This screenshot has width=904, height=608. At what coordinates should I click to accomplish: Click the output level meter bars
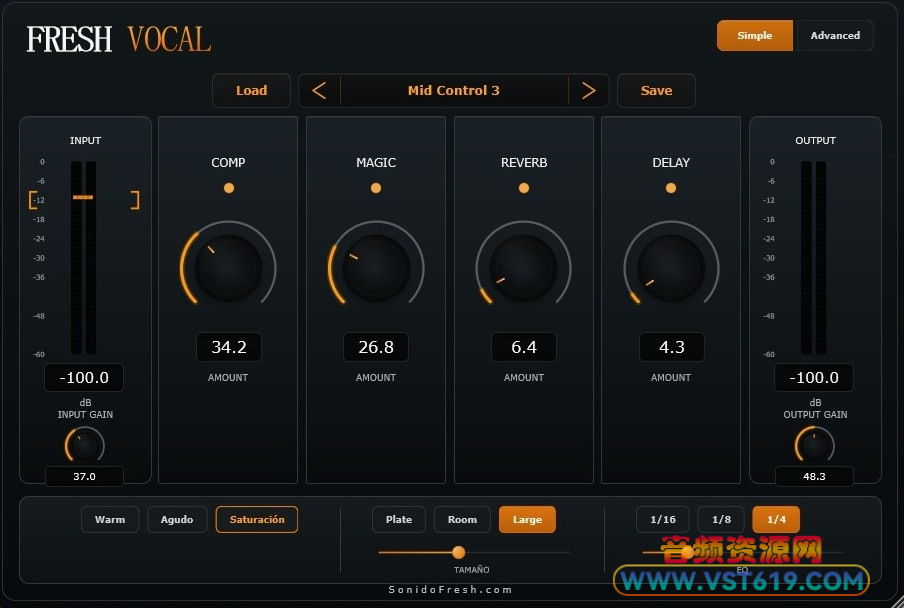tap(813, 258)
